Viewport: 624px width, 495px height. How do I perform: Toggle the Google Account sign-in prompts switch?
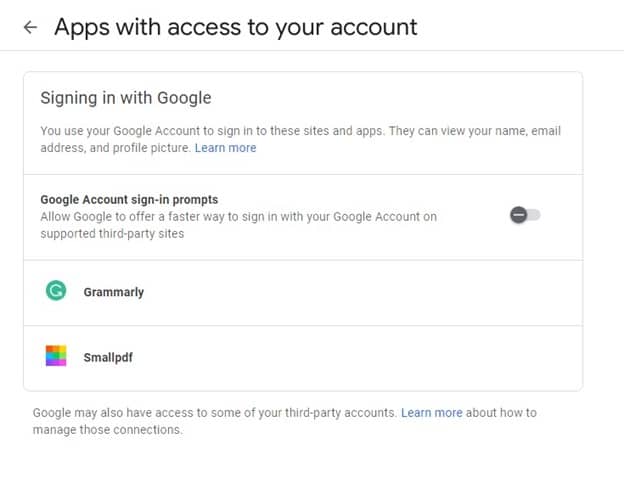tap(525, 215)
